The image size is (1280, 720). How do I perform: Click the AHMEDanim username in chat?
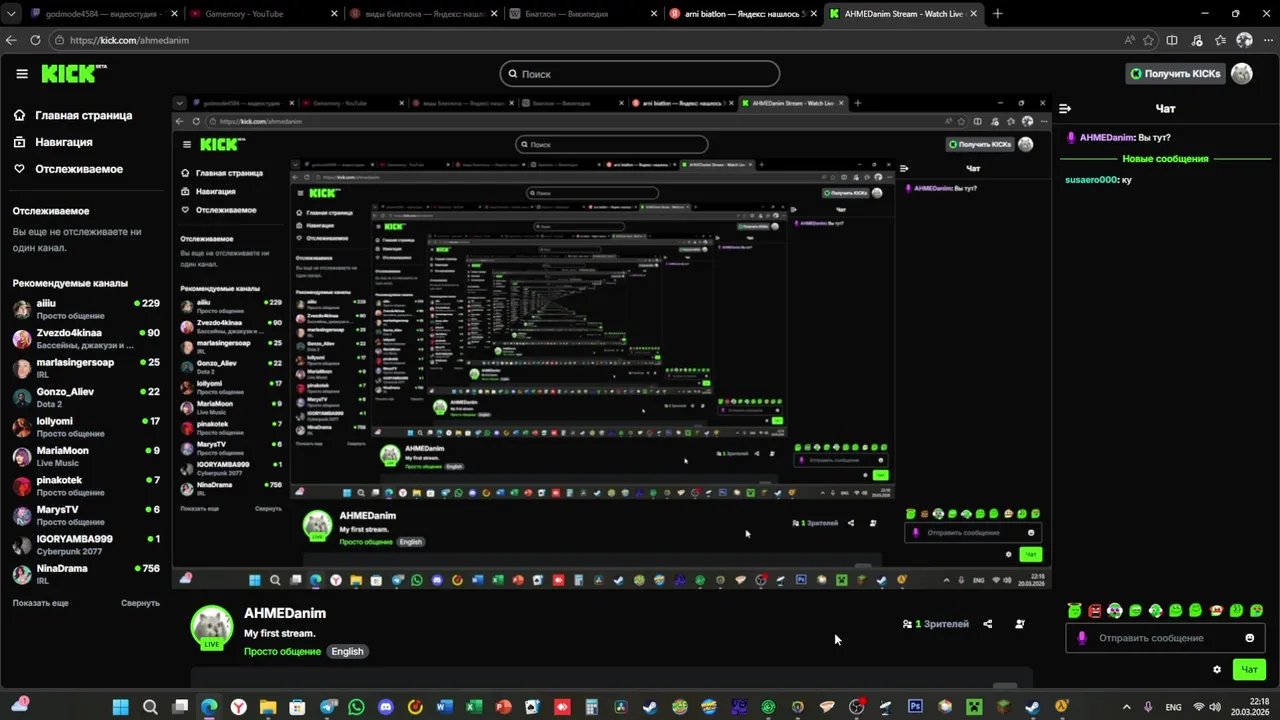click(1107, 137)
